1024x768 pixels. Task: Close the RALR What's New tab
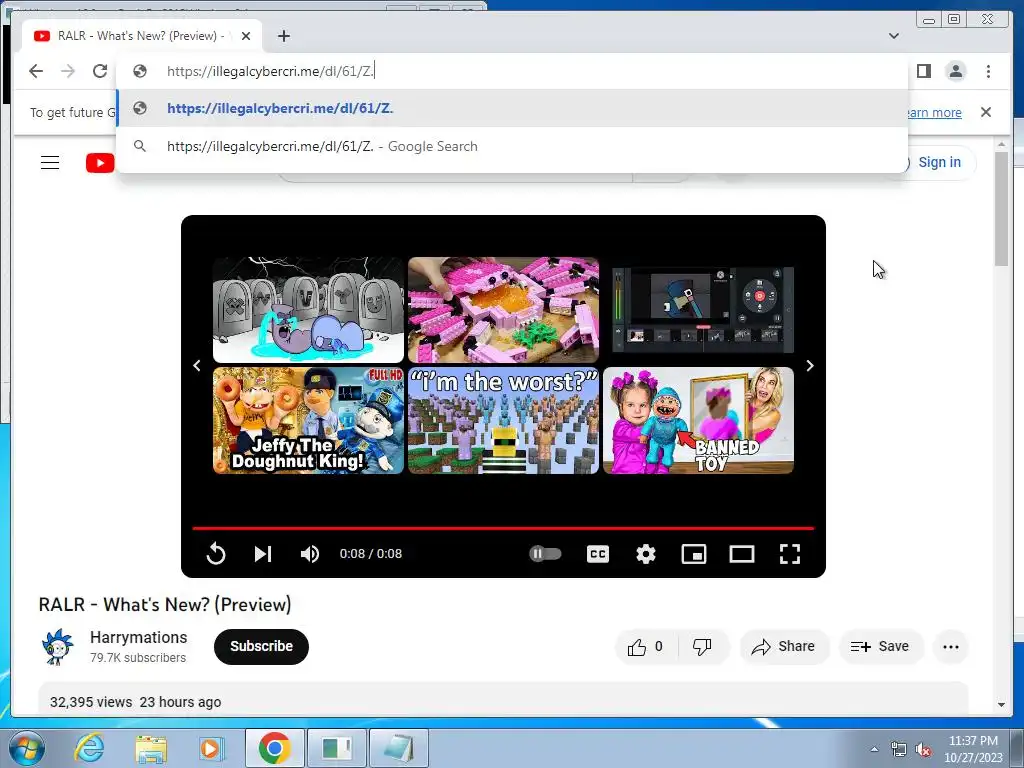pos(246,36)
